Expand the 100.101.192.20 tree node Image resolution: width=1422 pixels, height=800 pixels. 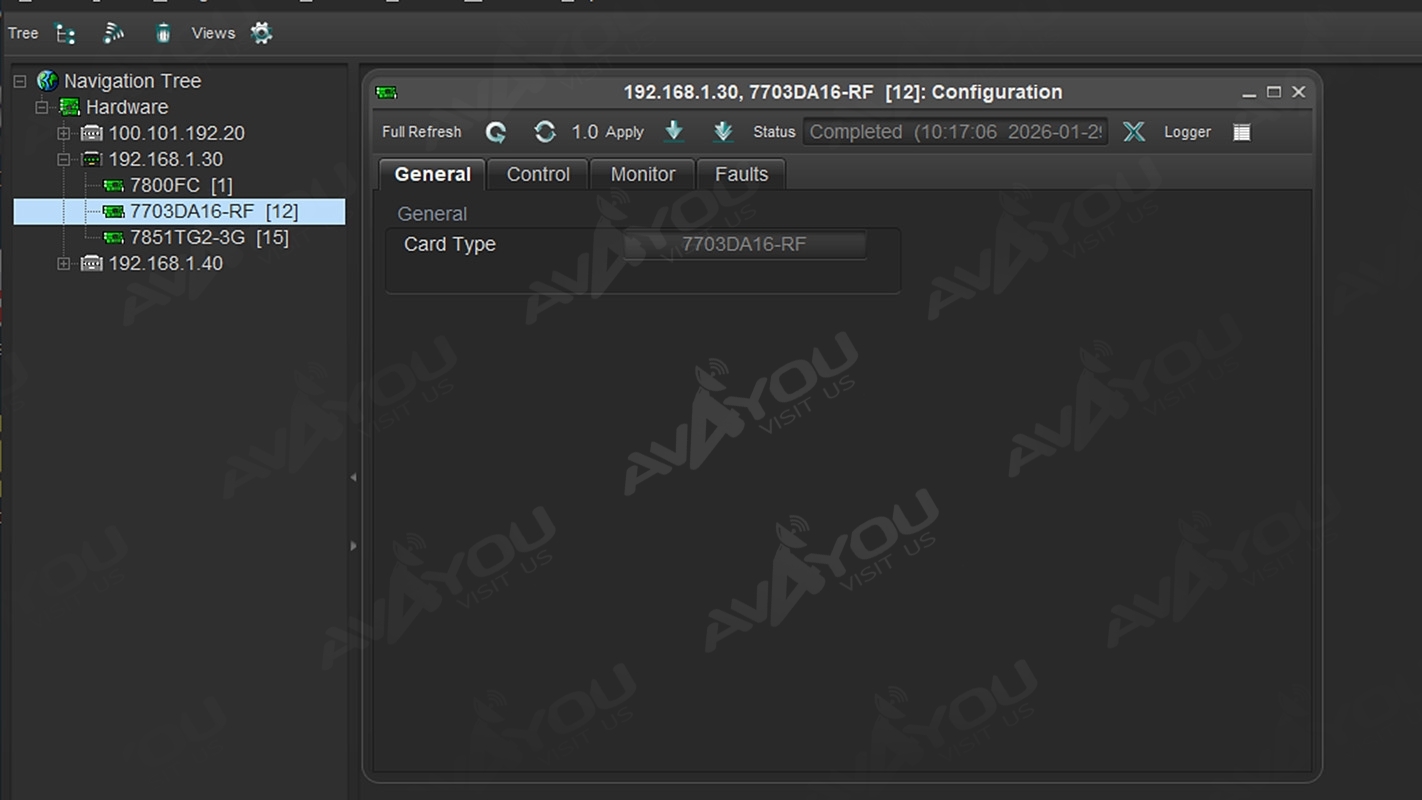[64, 134]
